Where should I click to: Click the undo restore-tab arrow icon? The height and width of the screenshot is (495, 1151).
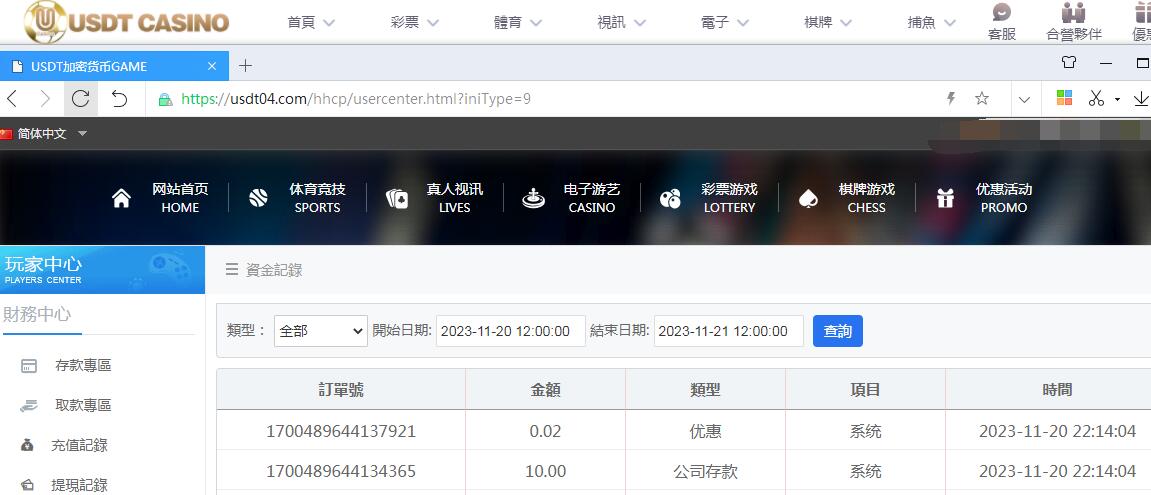(x=120, y=98)
